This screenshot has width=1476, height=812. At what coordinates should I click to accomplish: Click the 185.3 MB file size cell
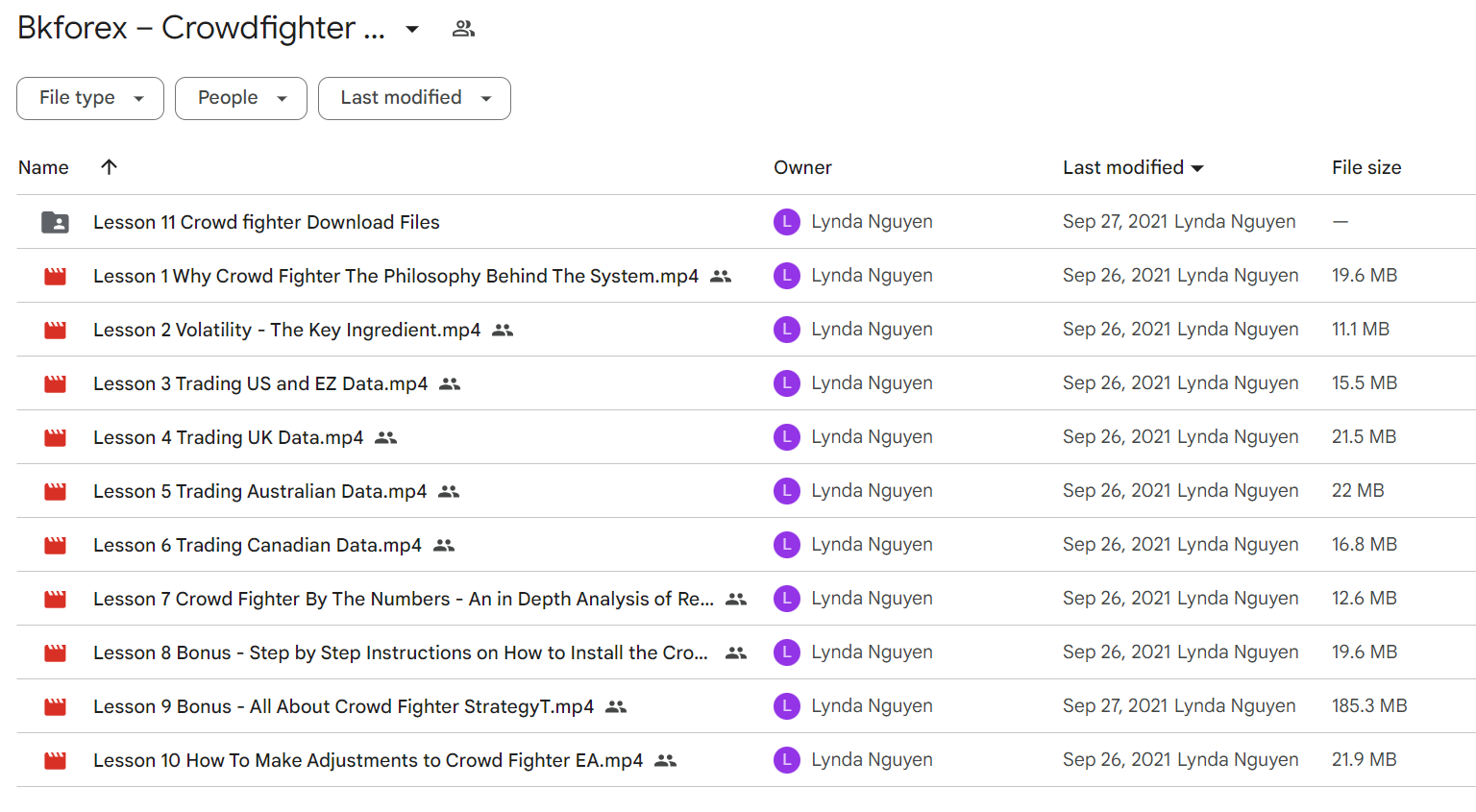[1369, 706]
